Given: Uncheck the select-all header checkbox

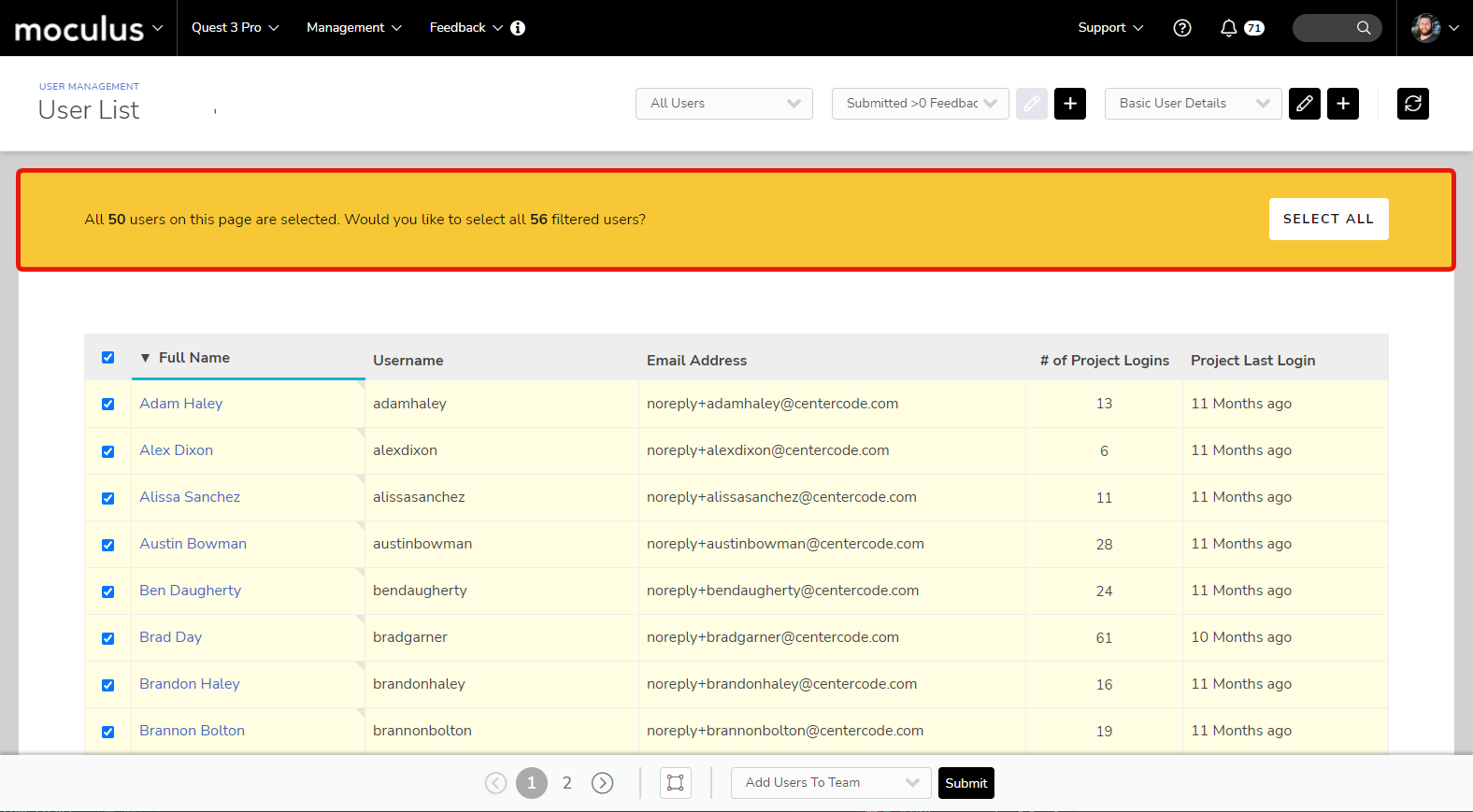Looking at the screenshot, I should [108, 358].
